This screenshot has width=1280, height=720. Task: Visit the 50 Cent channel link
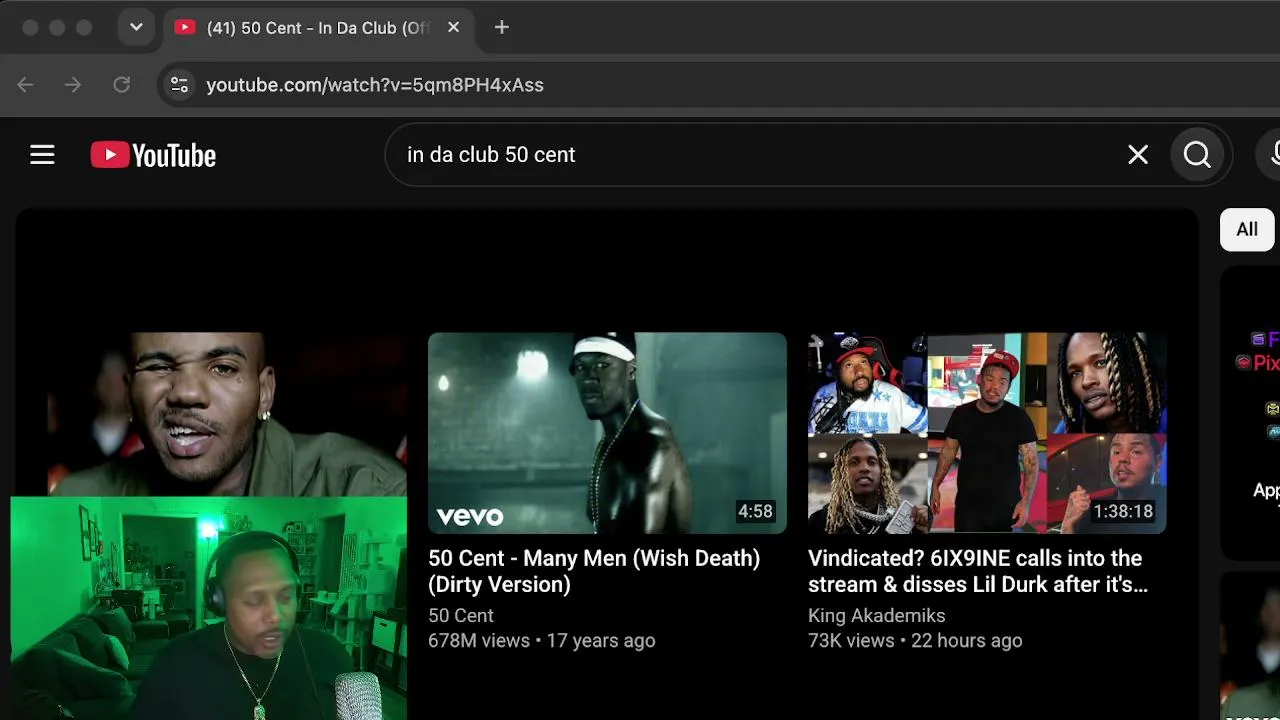pyautogui.click(x=461, y=616)
